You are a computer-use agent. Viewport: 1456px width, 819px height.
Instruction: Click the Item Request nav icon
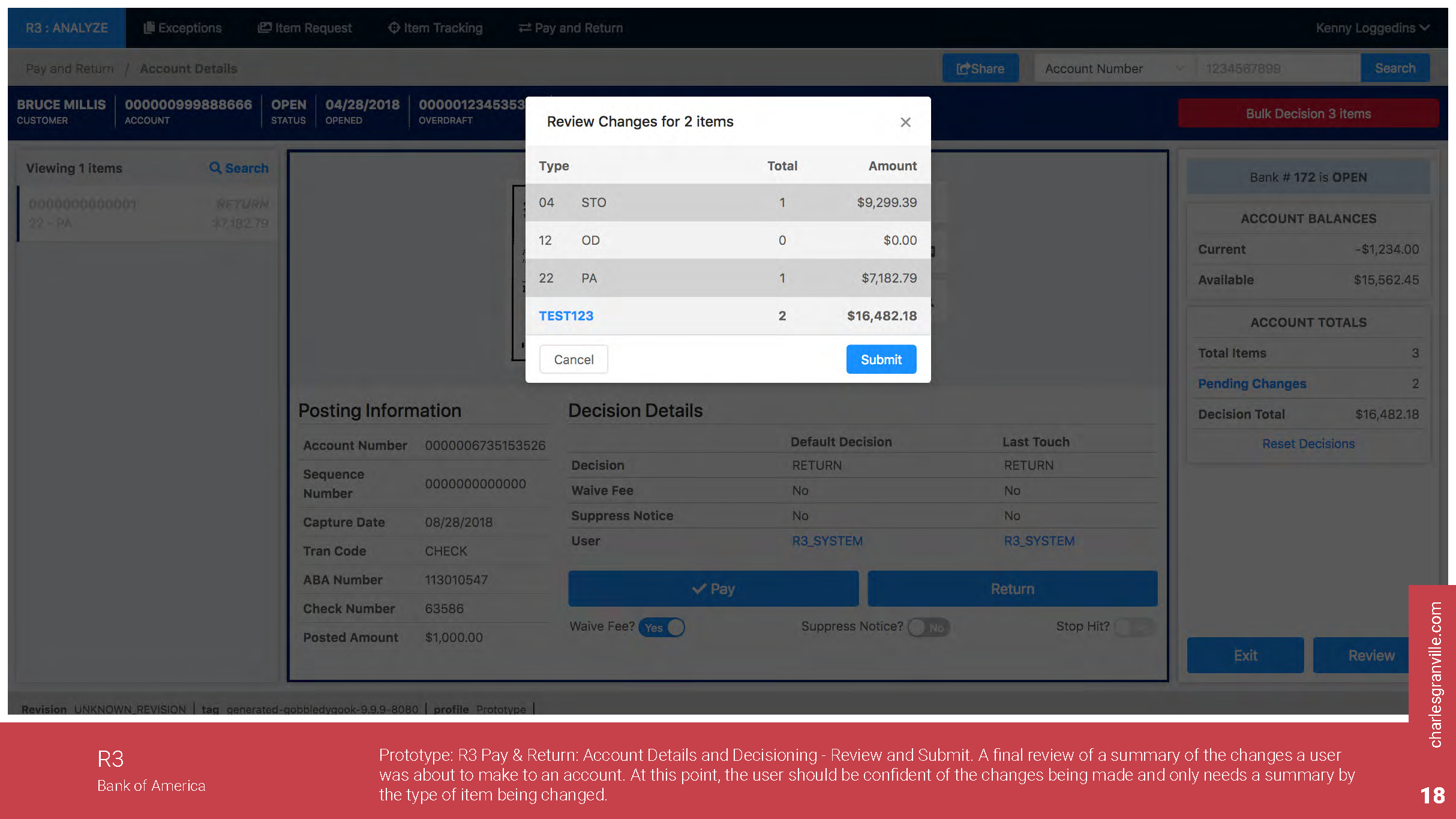coord(264,28)
